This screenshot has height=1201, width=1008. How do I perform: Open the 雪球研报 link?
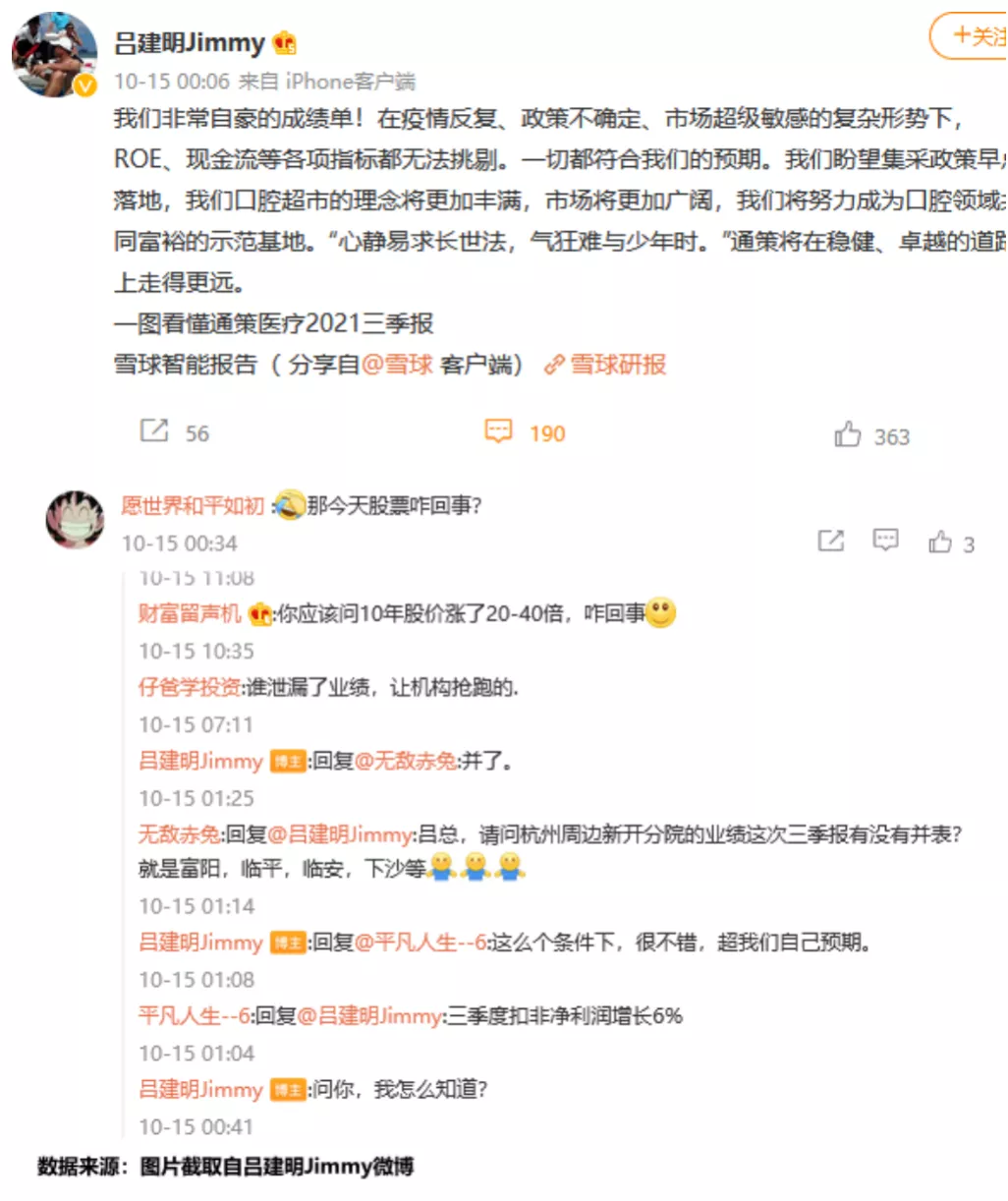tap(606, 365)
